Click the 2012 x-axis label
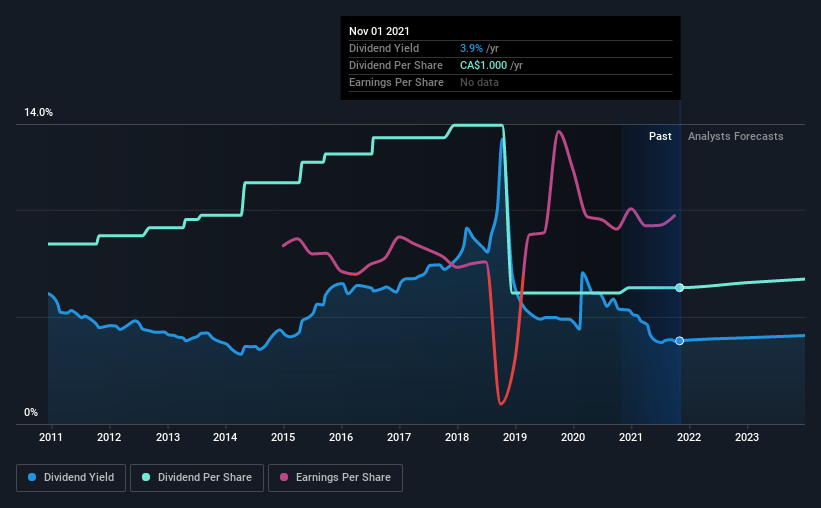The height and width of the screenshot is (508, 821). pyautogui.click(x=109, y=437)
